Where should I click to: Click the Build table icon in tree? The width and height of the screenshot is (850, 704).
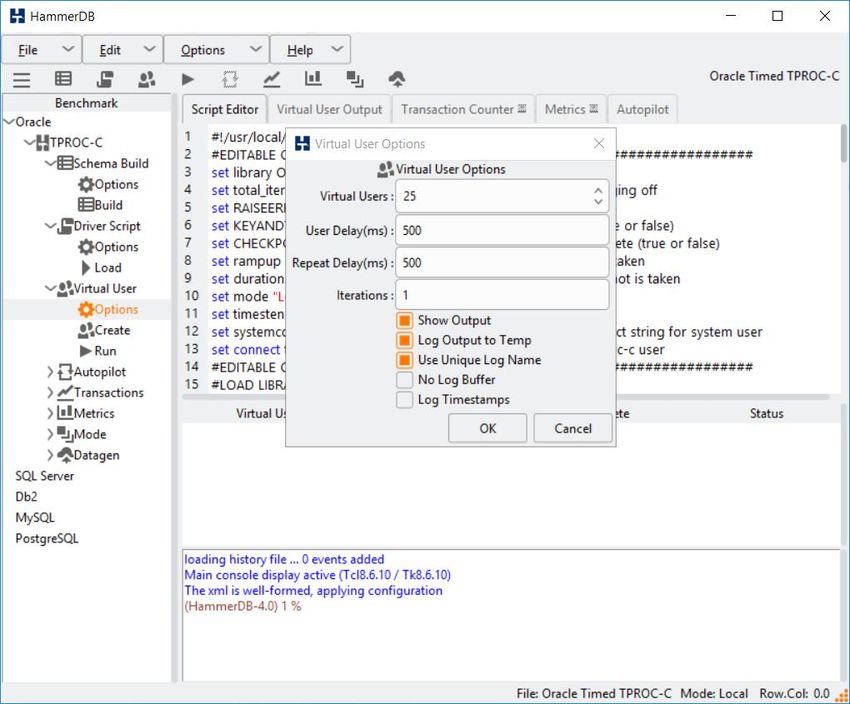[86, 205]
